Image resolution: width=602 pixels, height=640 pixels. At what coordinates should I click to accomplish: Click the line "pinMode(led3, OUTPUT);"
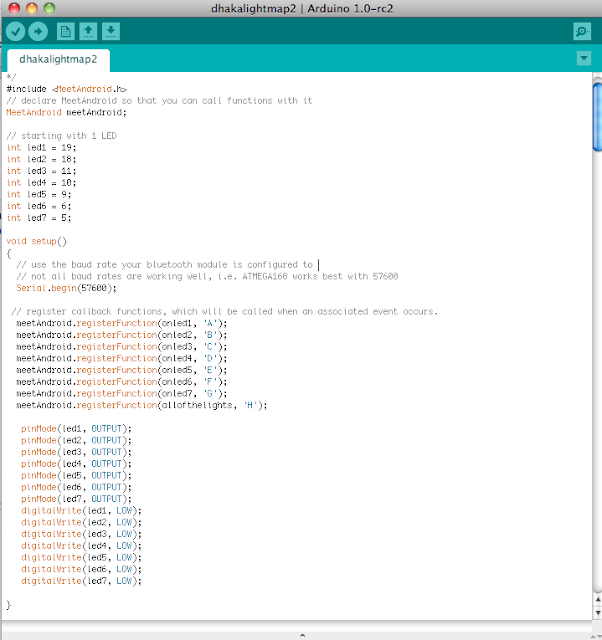pyautogui.click(x=77, y=452)
